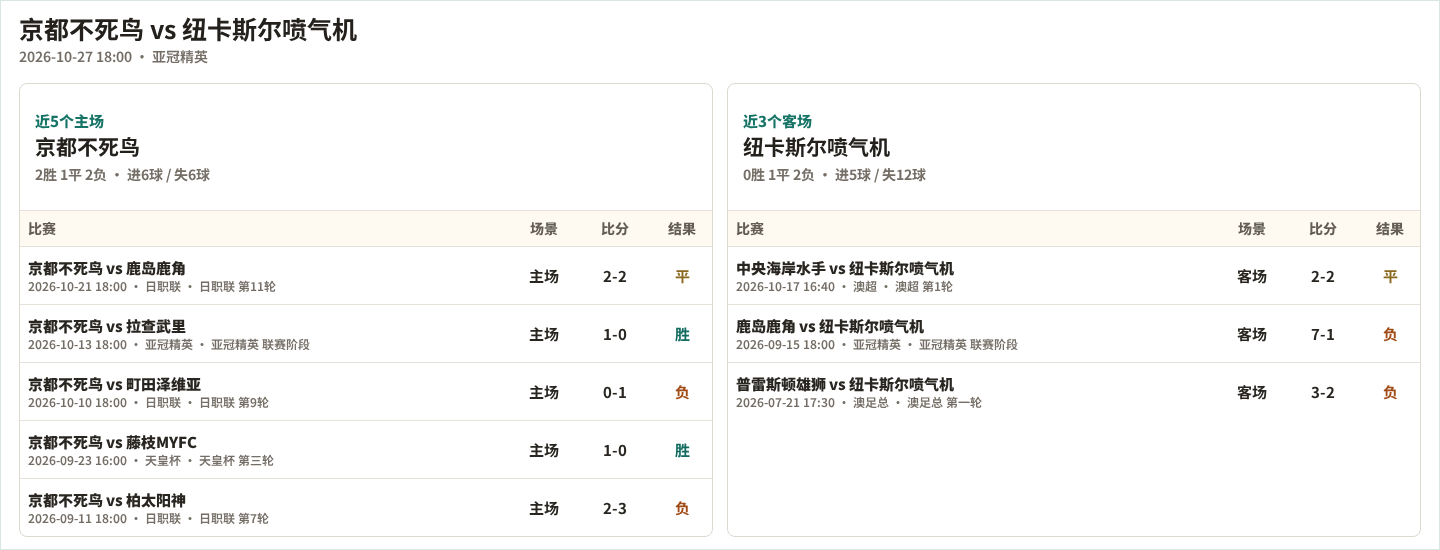Click the 近3个客场 label

pyautogui.click(x=777, y=121)
